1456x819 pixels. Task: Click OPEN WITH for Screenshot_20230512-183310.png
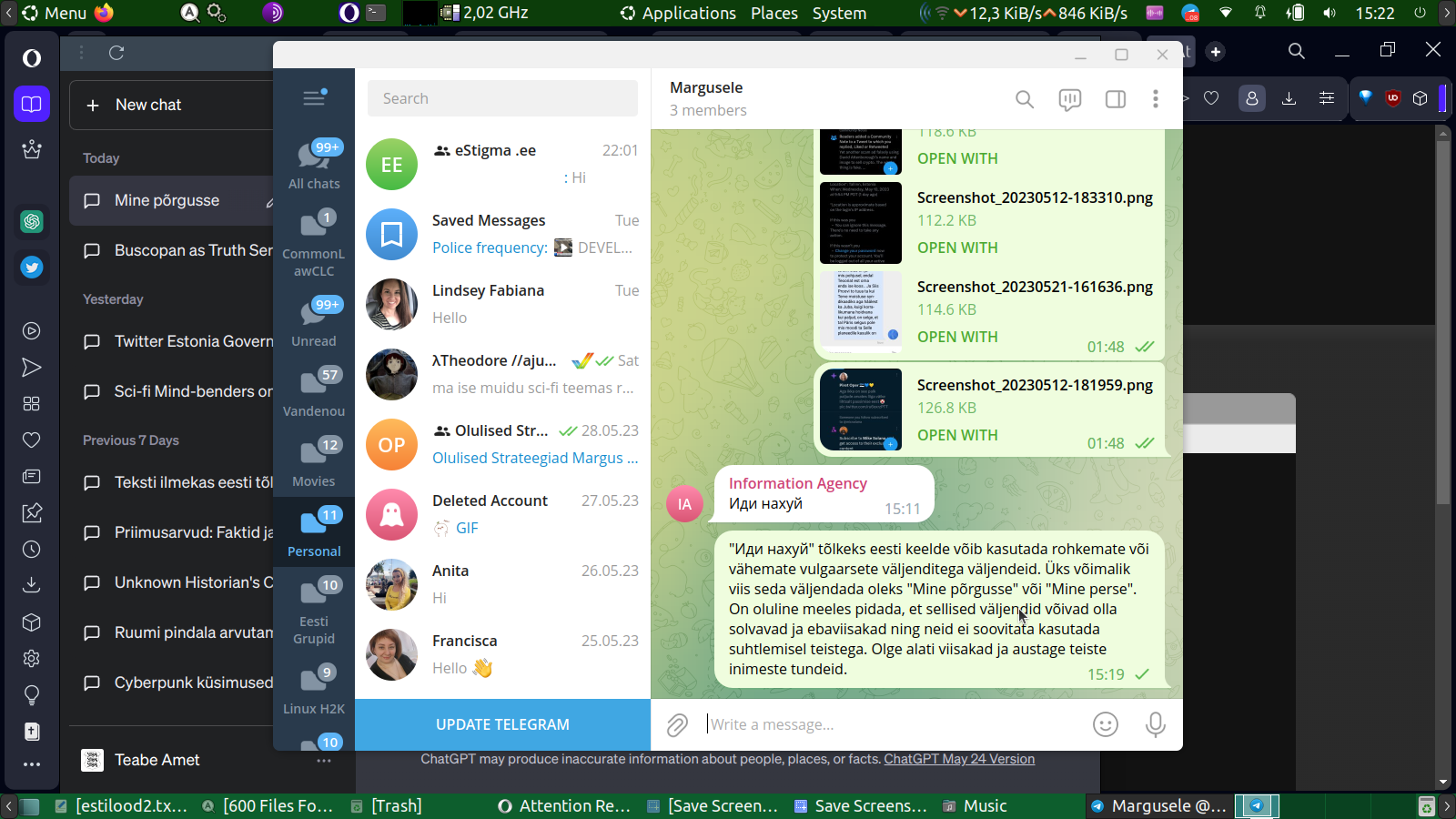pyautogui.click(x=957, y=248)
